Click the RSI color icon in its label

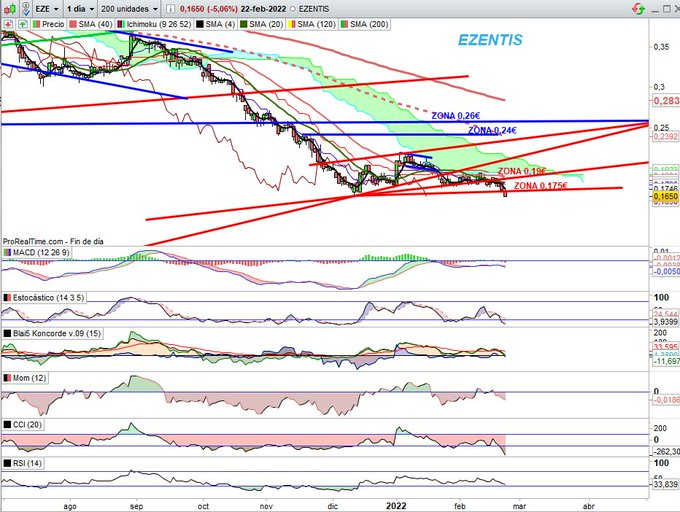click(7, 463)
